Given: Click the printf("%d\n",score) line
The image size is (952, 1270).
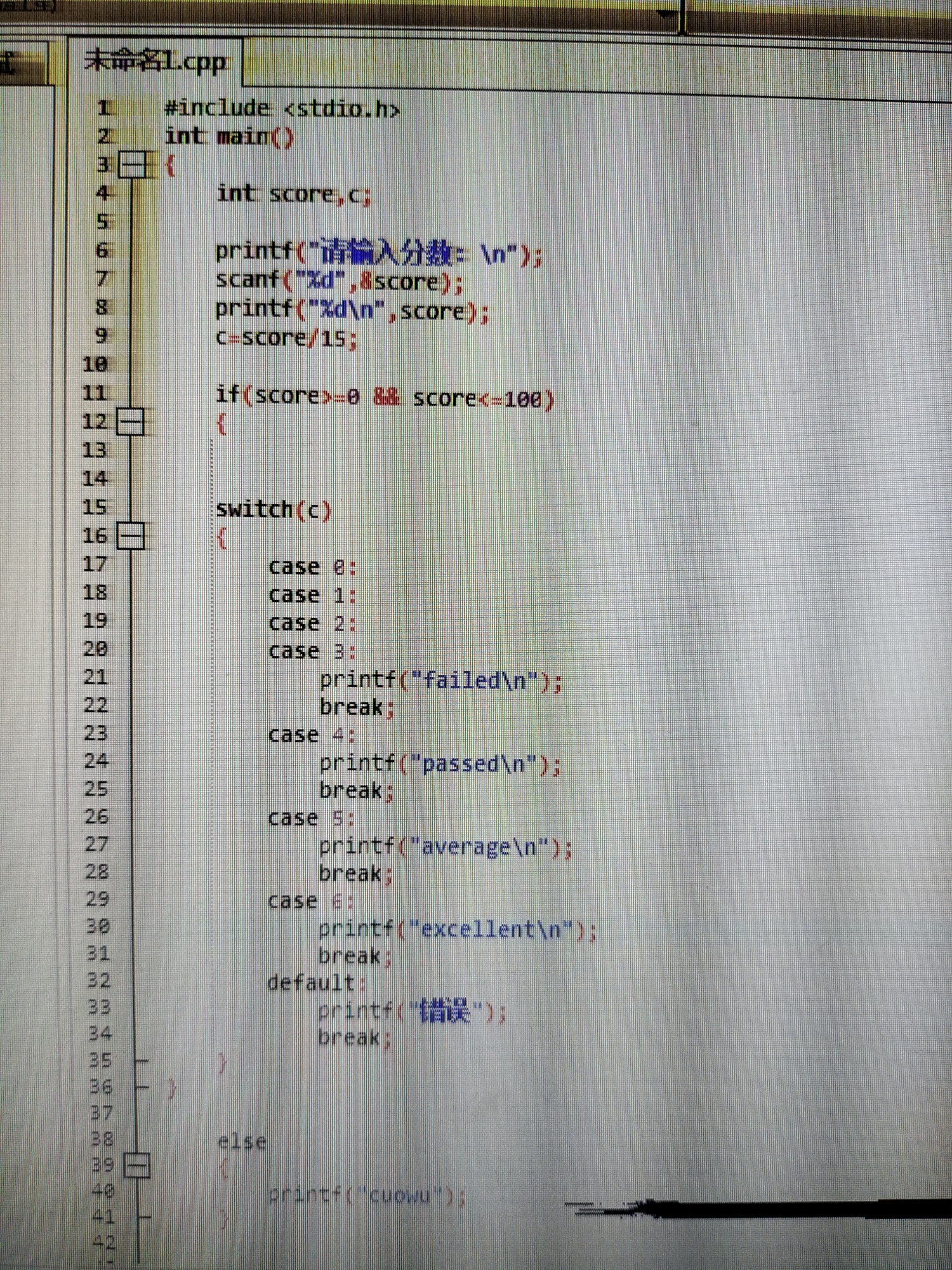Looking at the screenshot, I should (352, 310).
